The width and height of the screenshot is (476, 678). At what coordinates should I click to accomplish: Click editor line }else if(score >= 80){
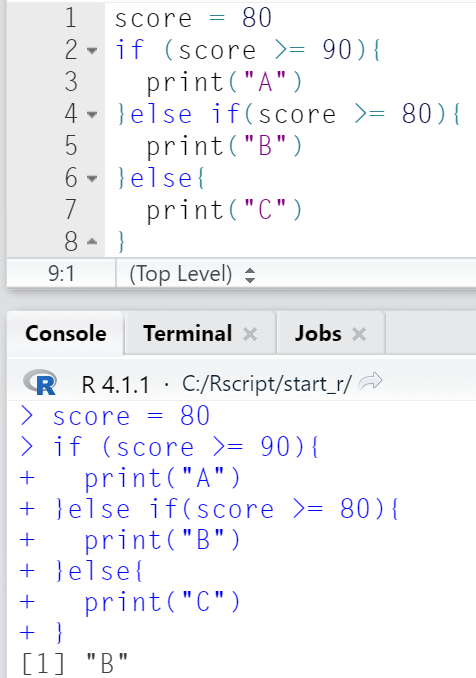(288, 114)
